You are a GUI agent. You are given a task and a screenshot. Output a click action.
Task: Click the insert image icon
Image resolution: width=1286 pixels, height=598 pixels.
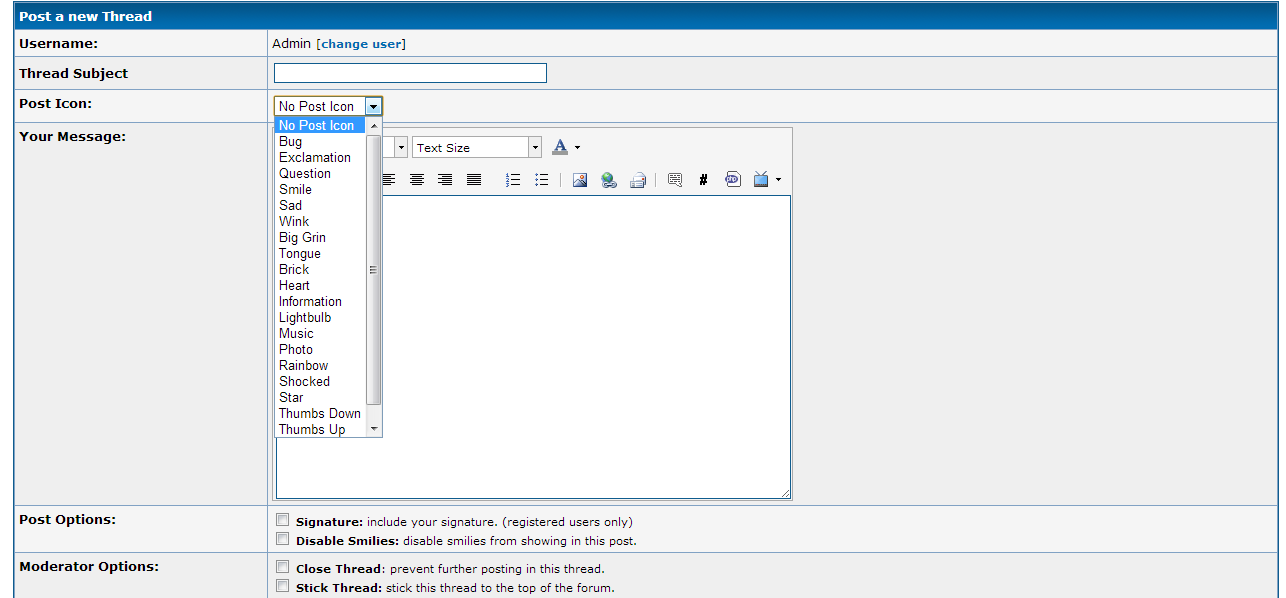[x=580, y=180]
